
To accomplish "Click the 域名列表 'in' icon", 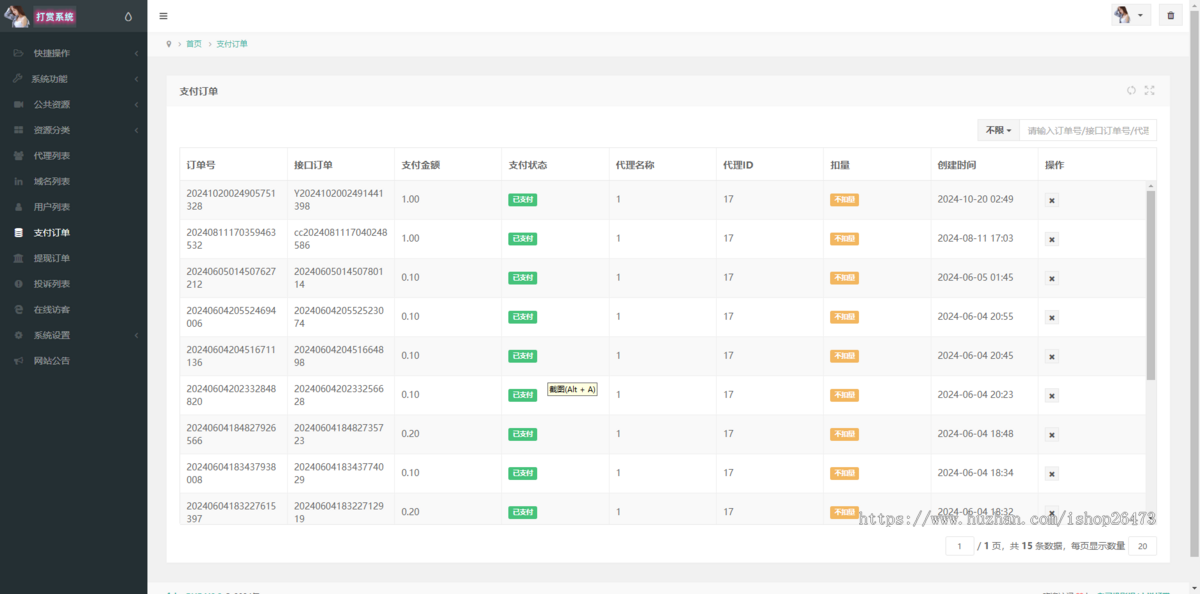I will (19, 181).
